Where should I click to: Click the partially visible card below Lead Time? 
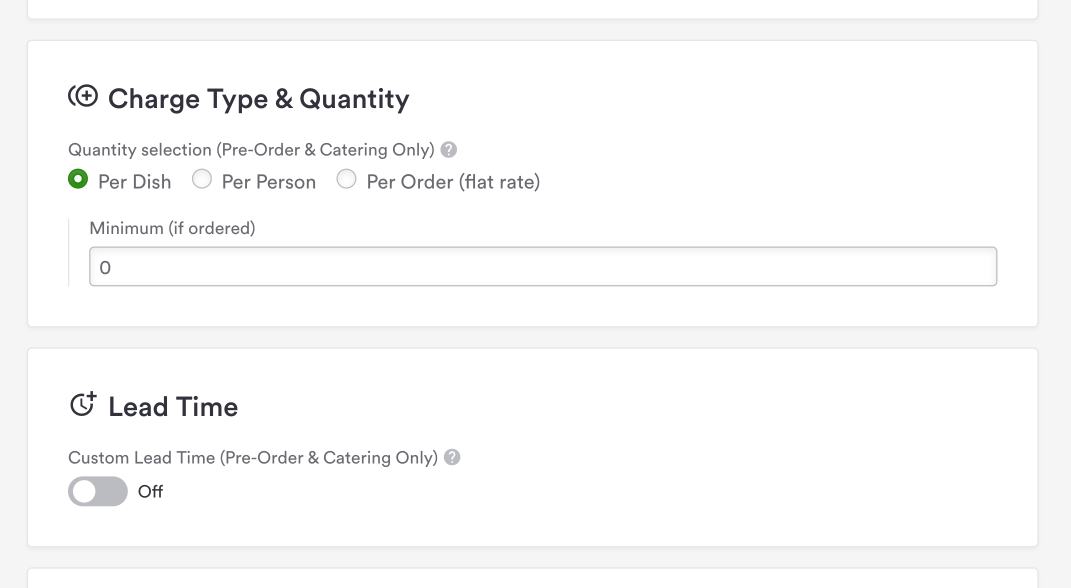click(x=532, y=579)
